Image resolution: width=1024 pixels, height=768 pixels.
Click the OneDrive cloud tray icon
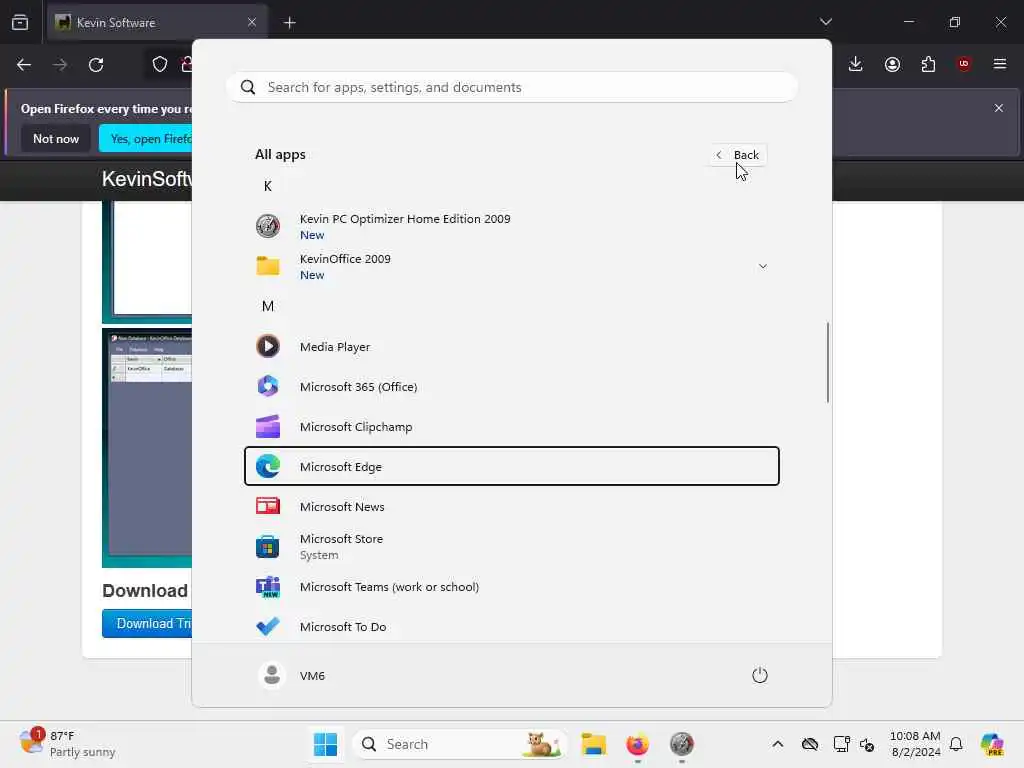coord(810,744)
